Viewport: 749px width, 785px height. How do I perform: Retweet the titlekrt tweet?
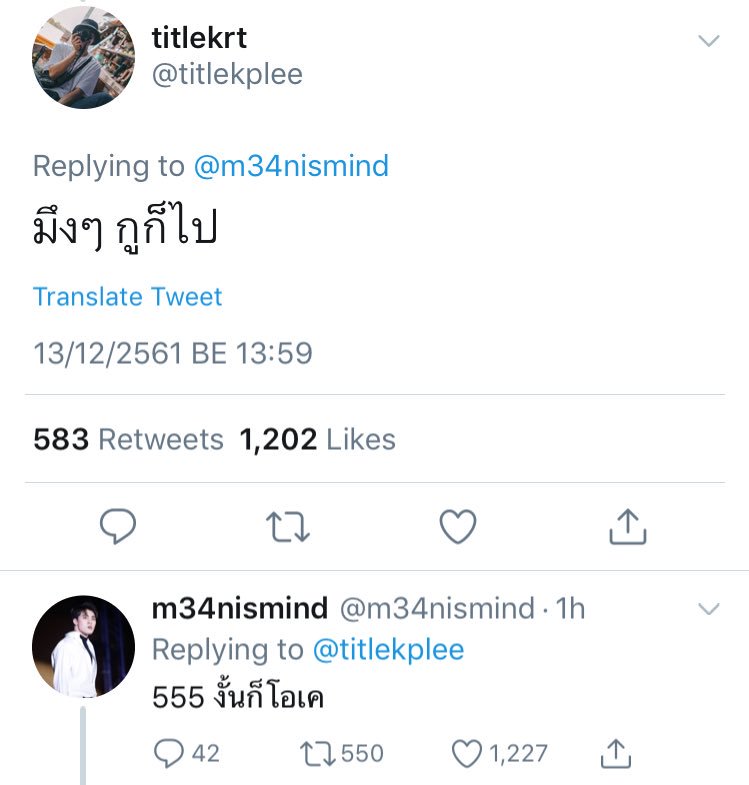click(289, 526)
